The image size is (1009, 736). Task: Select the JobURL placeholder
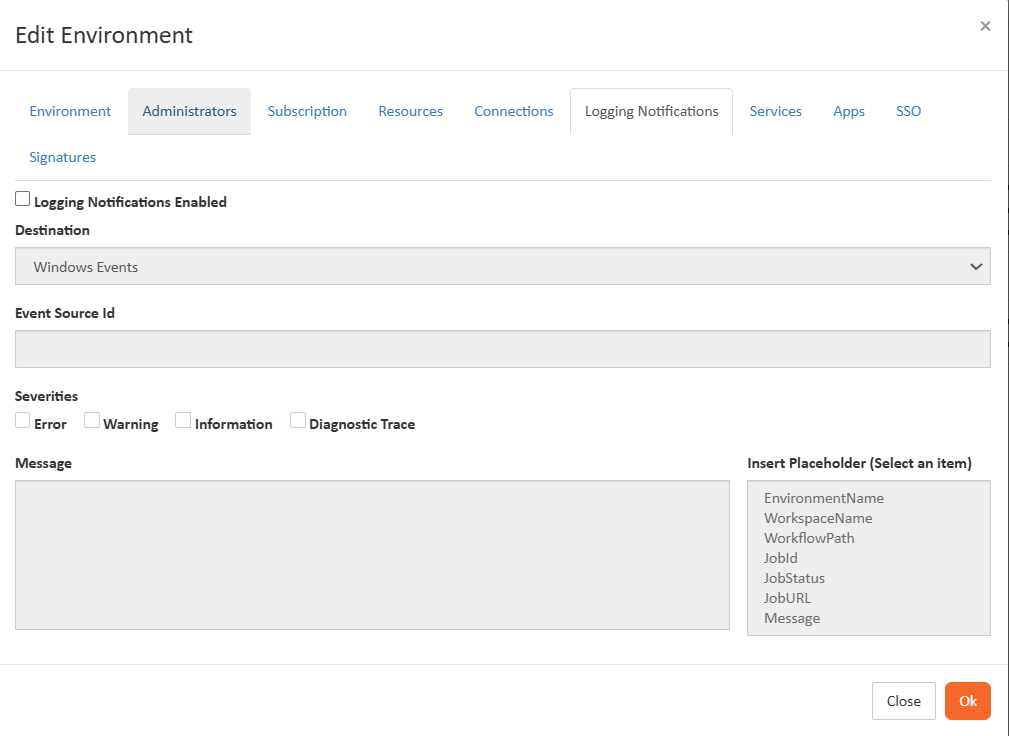coord(787,598)
